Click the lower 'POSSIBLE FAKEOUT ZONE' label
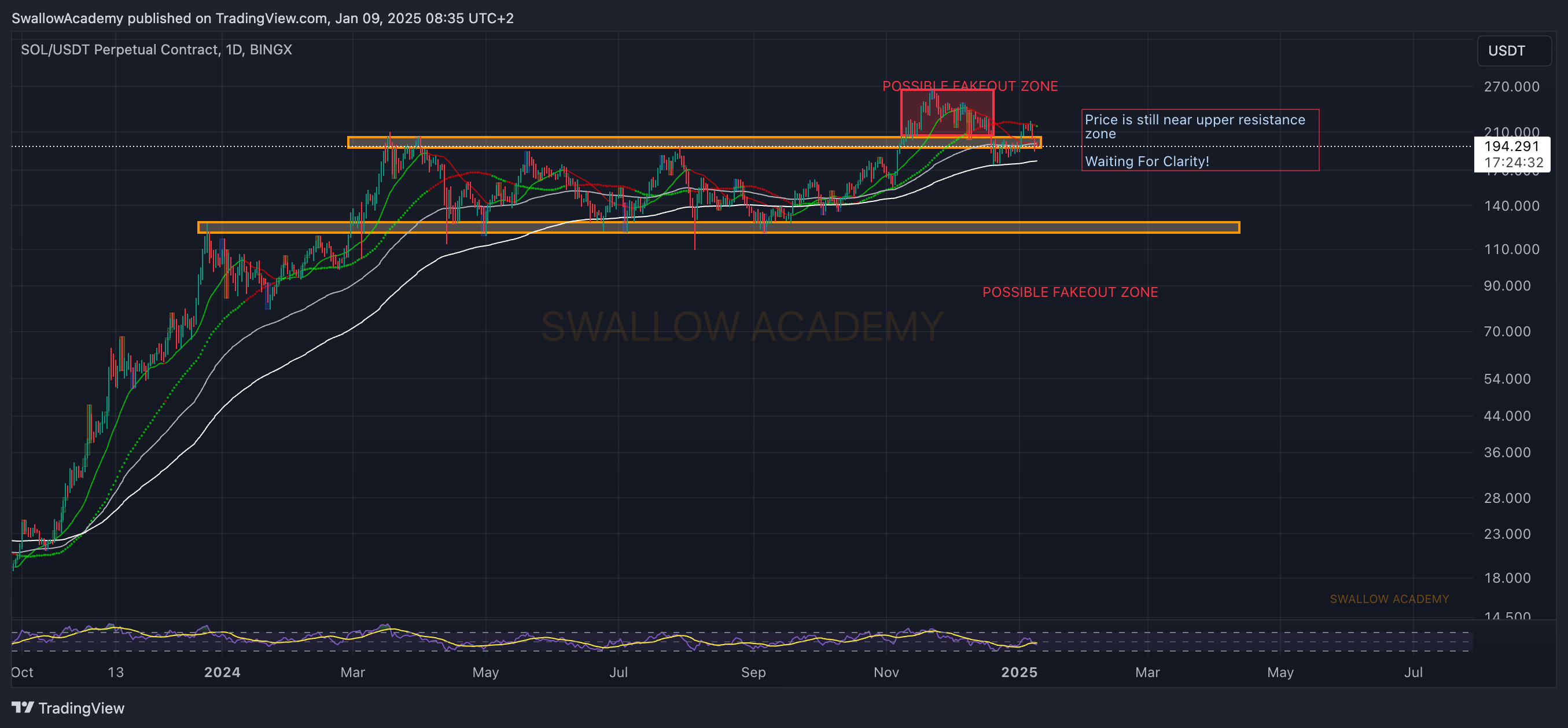The image size is (1568, 728). click(1070, 292)
